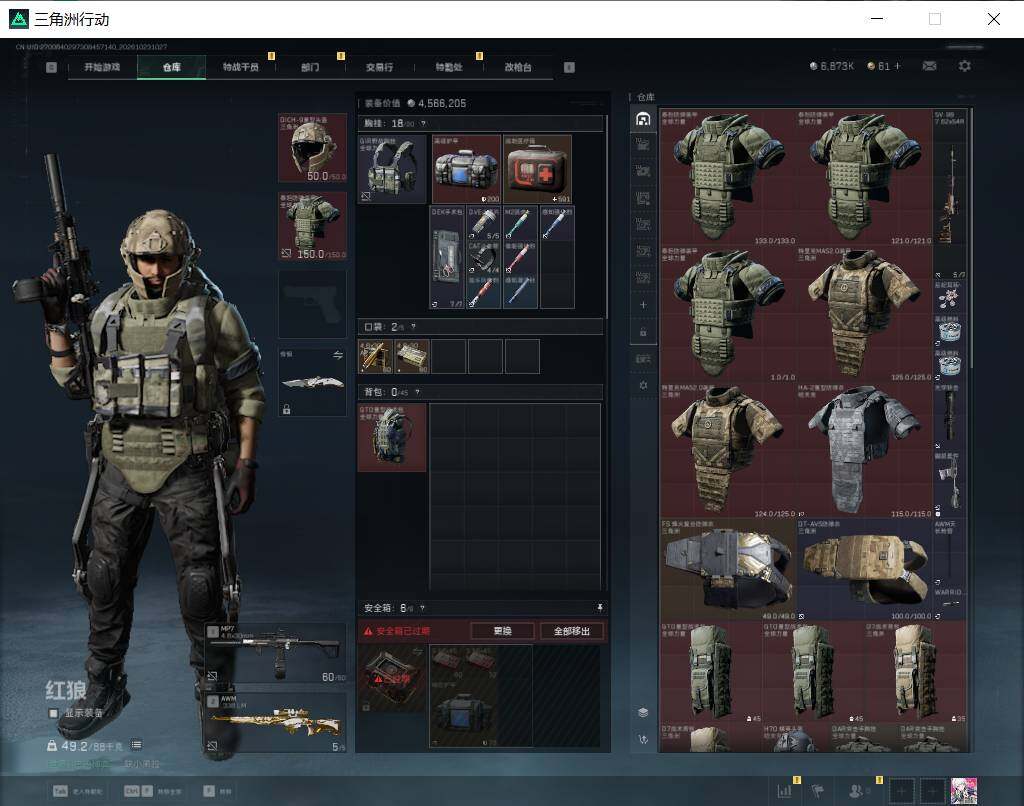Select the main warehouse storage icon
Viewport: 1024px width, 806px height.
(643, 119)
